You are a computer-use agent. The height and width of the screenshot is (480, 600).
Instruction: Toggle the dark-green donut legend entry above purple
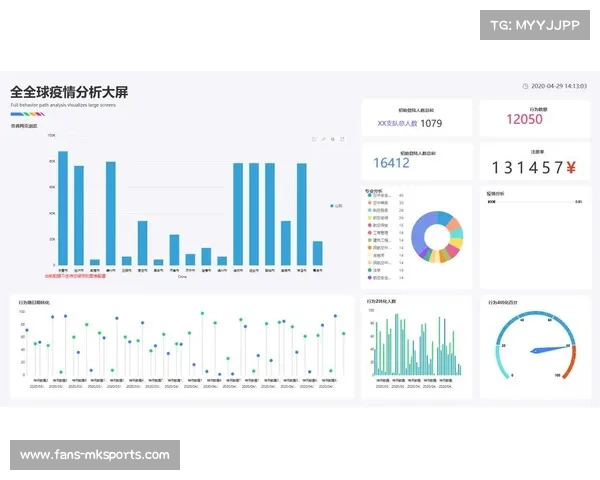coord(370,270)
